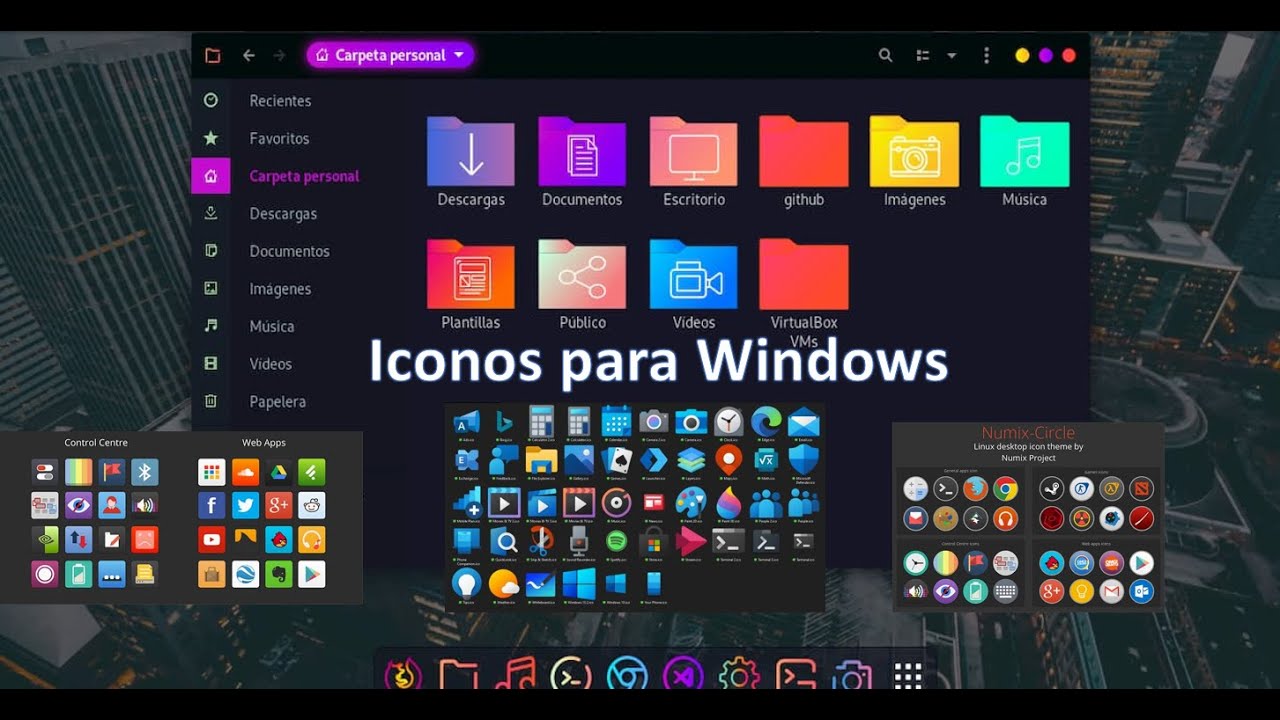Select Música in the sidebar

tap(272, 326)
